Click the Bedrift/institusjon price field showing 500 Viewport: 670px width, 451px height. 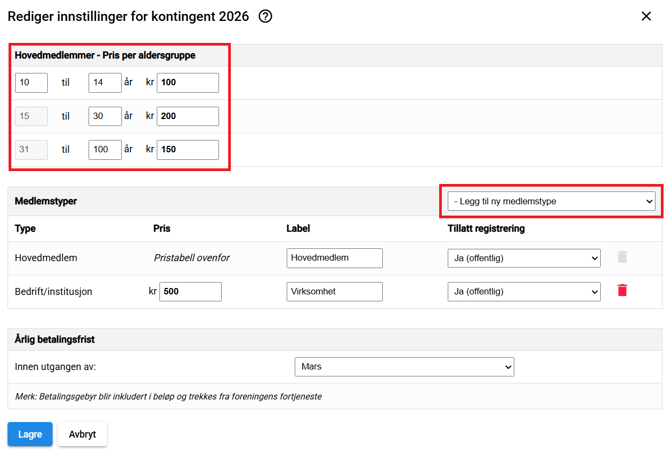pyautogui.click(x=190, y=292)
